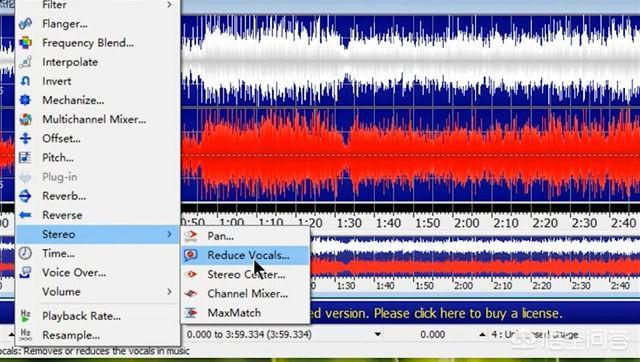Open the Voice Over icon

tap(25, 272)
